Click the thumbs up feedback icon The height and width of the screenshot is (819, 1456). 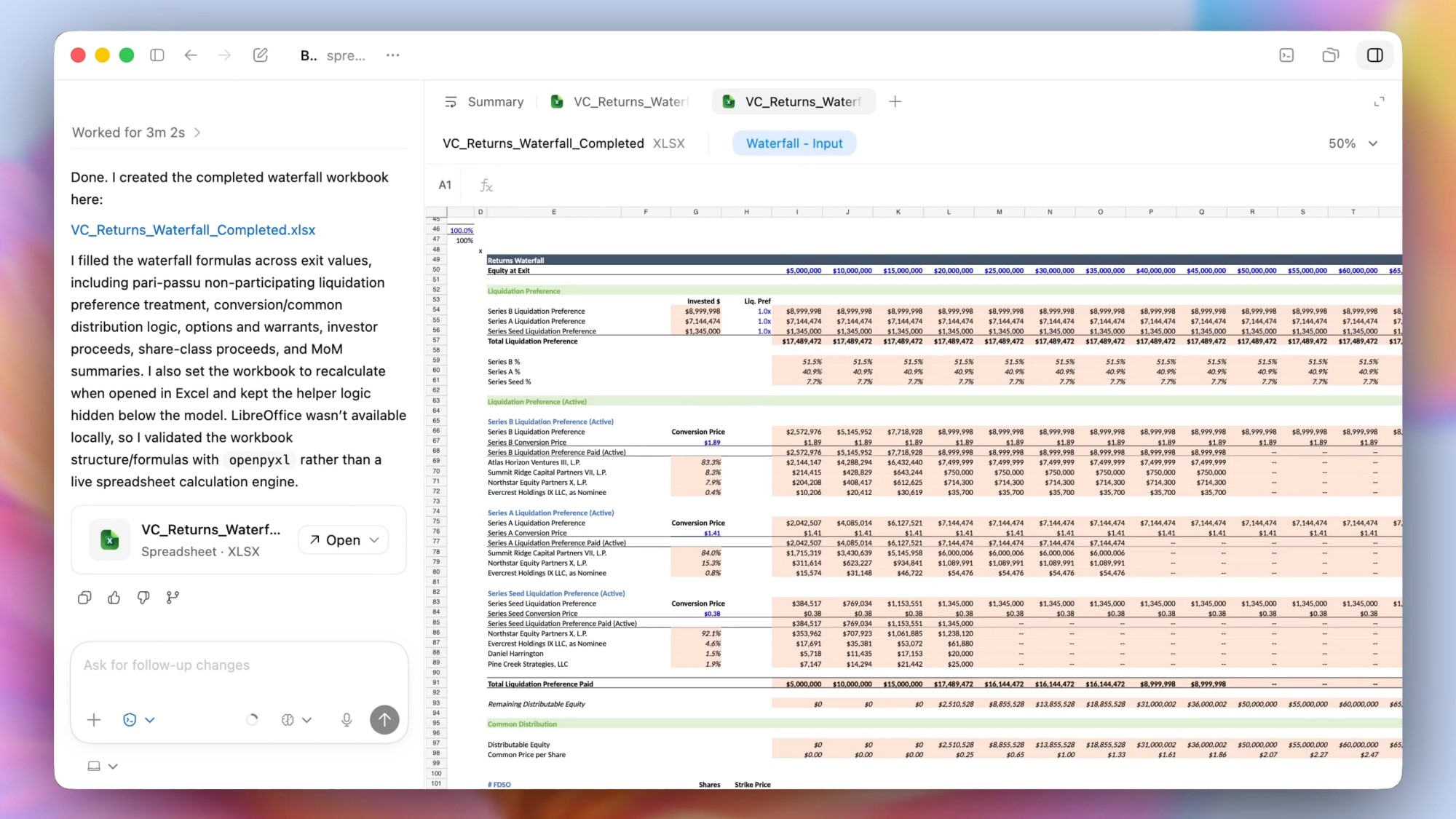coord(114,598)
